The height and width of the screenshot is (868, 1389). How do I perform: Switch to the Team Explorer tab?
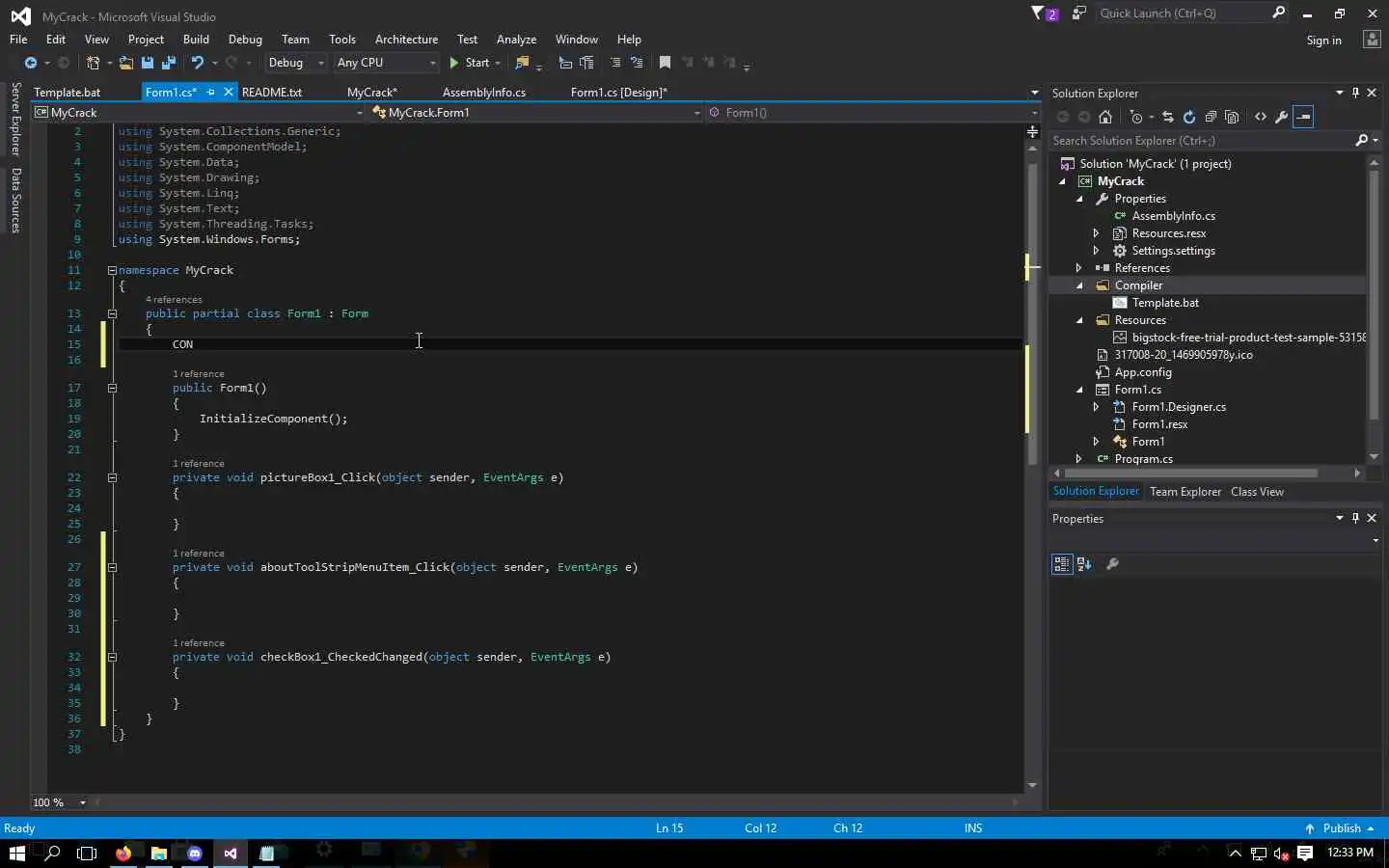pos(1185,492)
